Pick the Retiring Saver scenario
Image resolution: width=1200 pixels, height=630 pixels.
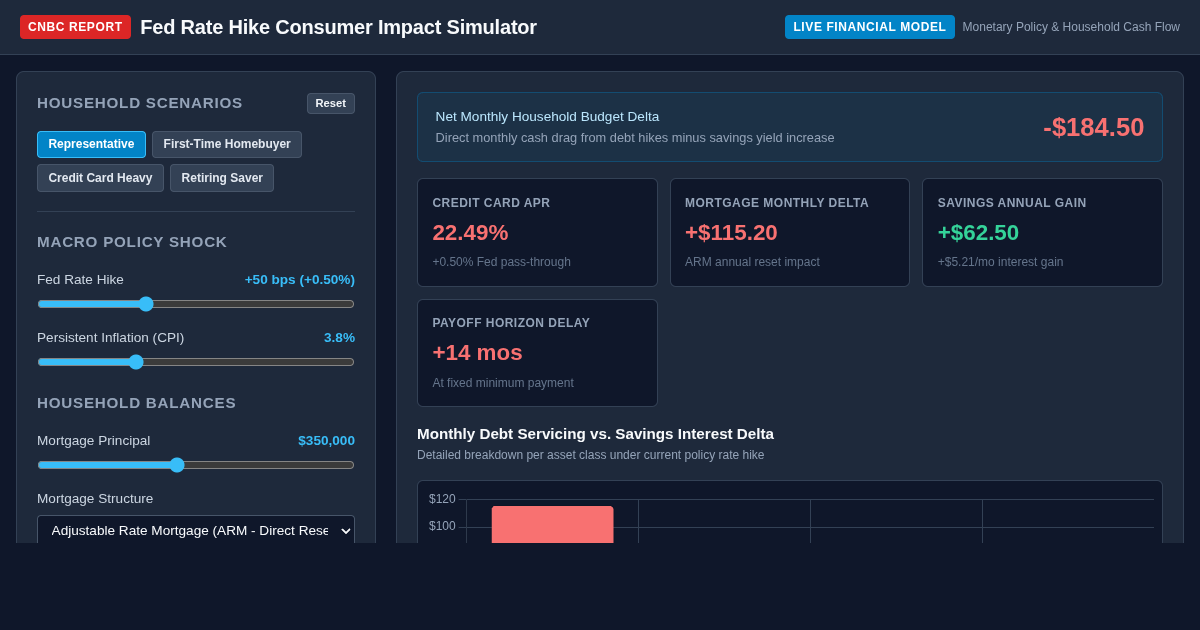(222, 178)
